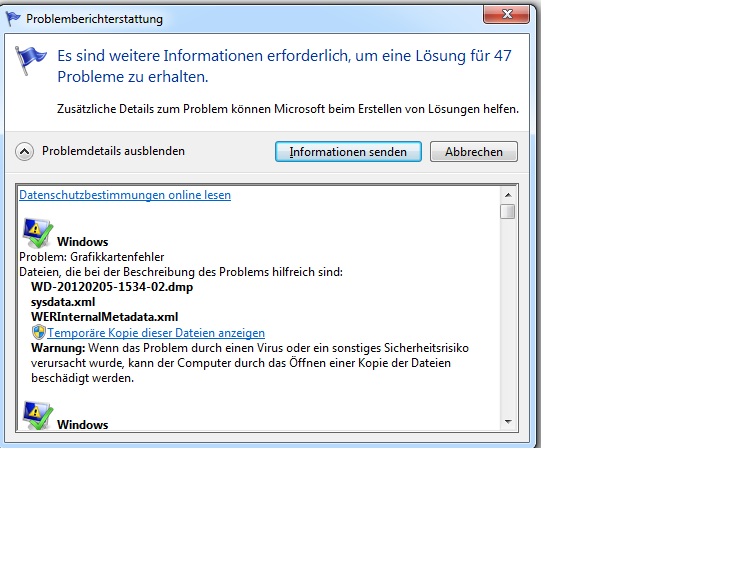Click the large blue flag icon in header
Screen dimensions: 750x562
tap(30, 60)
